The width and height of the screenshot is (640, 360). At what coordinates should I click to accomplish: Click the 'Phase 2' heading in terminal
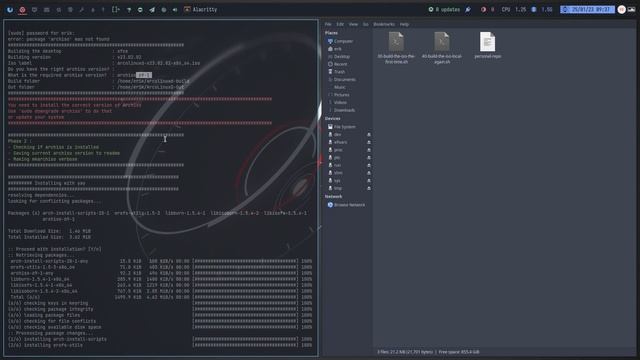point(20,141)
